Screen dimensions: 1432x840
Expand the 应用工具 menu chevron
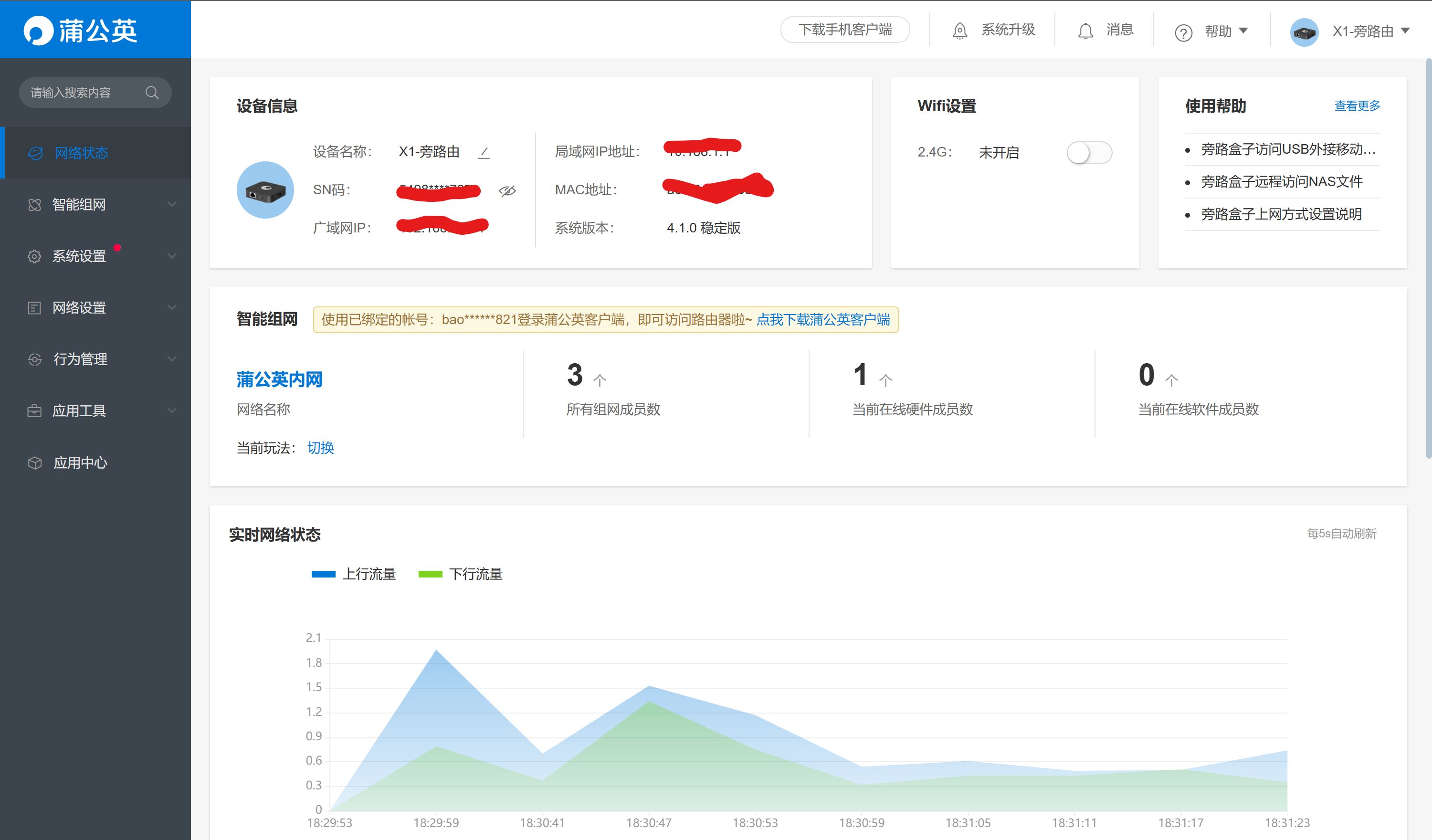tap(172, 410)
